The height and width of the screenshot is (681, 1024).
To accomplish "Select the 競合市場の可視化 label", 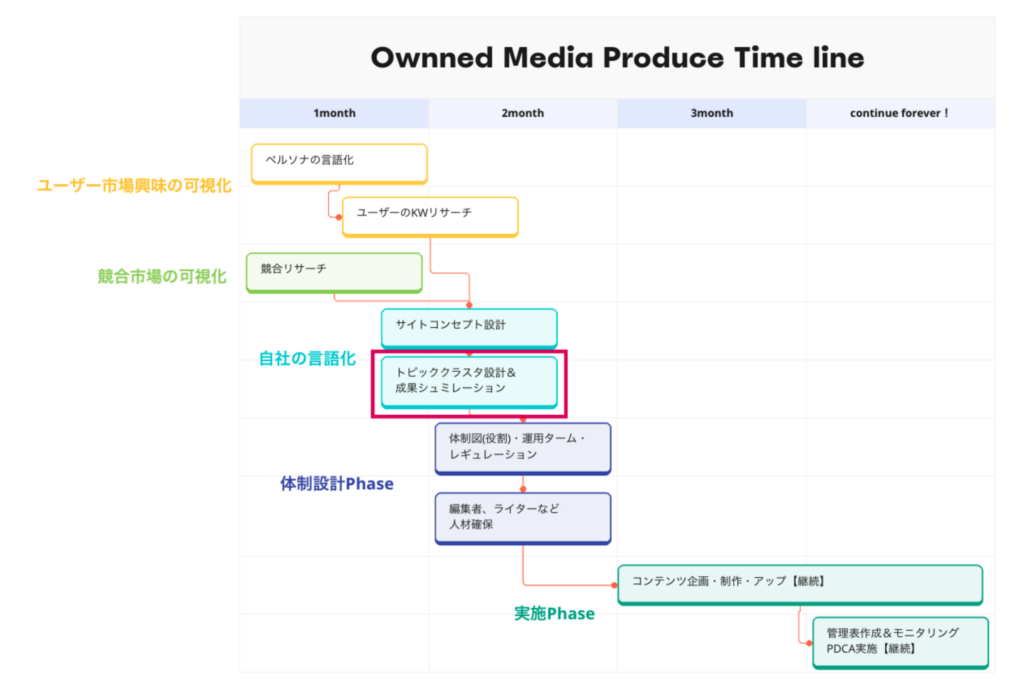I will point(162,276).
